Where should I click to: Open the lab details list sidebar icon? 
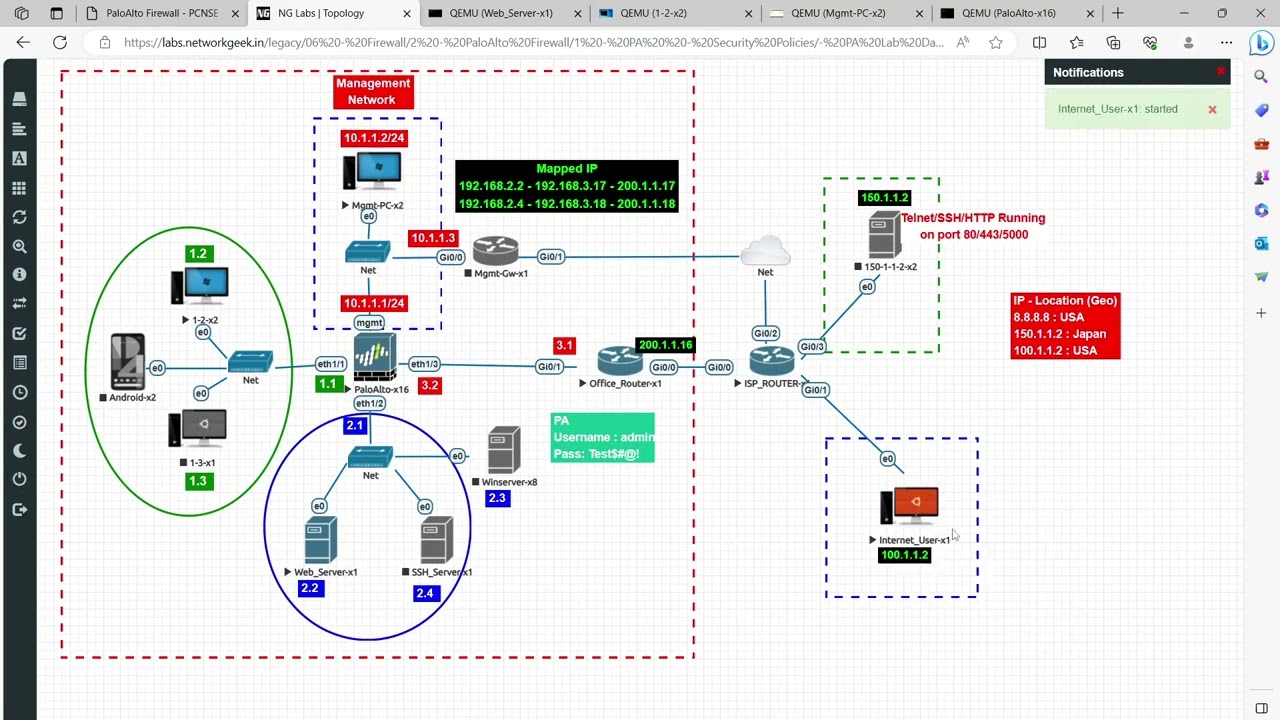pos(19,363)
